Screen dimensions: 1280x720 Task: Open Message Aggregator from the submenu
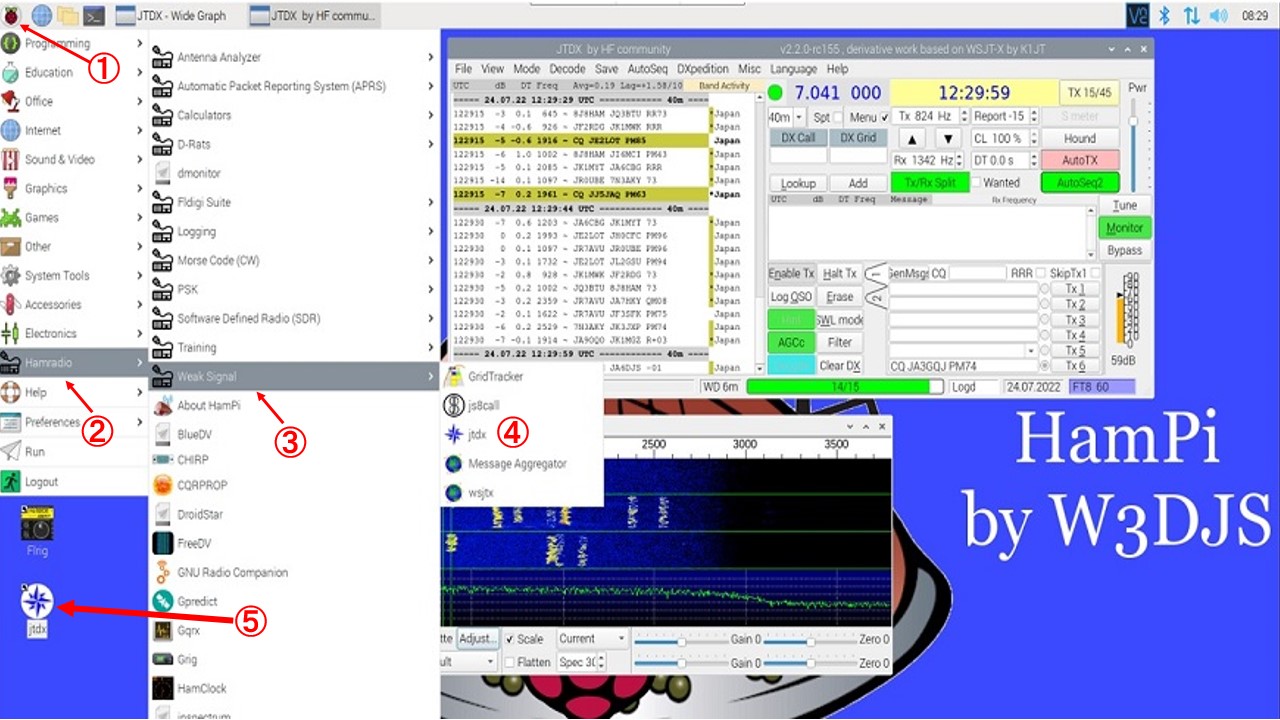(522, 463)
